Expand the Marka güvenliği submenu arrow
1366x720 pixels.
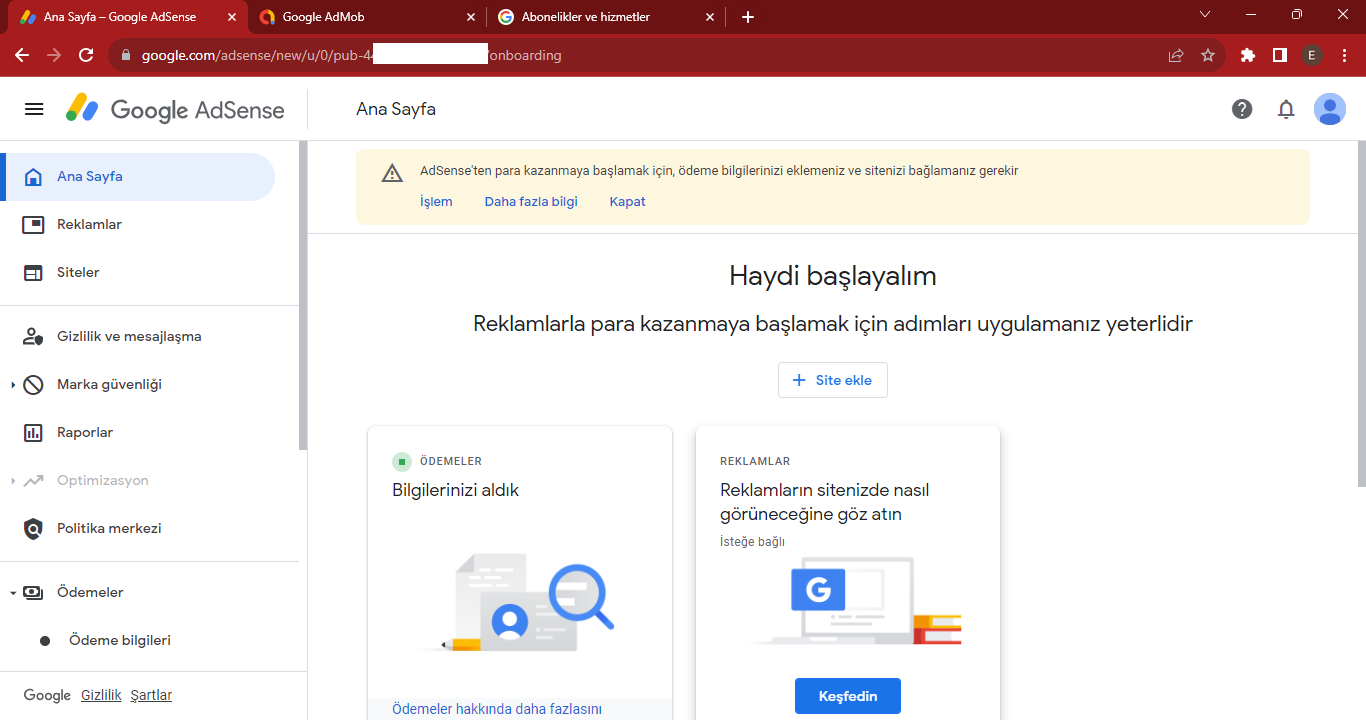13,385
